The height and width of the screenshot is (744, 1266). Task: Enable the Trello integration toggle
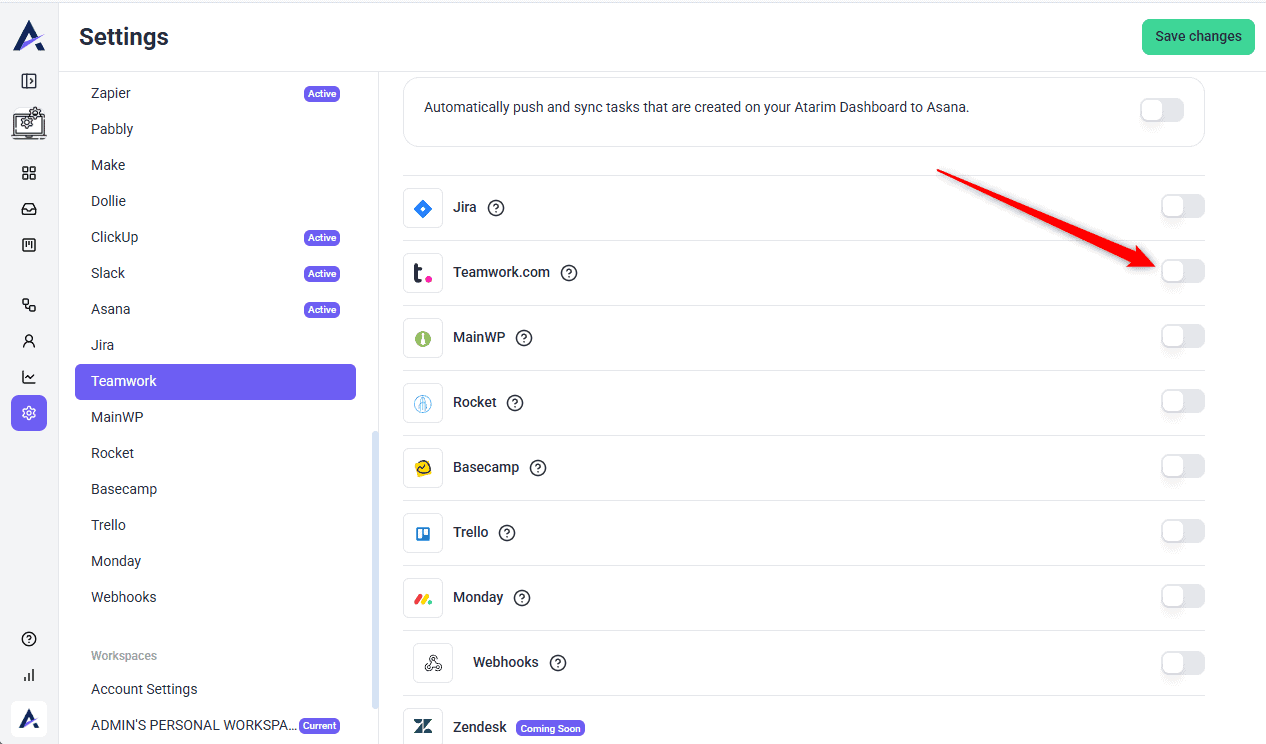[x=1183, y=531]
